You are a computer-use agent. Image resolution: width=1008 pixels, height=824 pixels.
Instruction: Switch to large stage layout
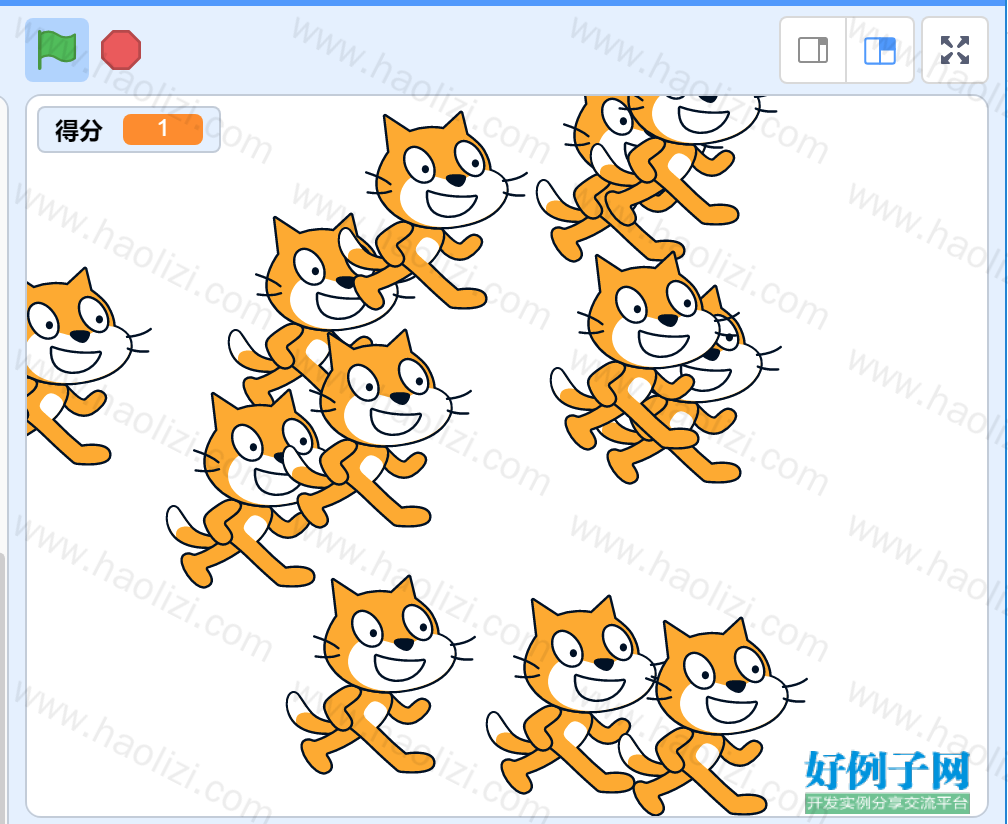880,50
